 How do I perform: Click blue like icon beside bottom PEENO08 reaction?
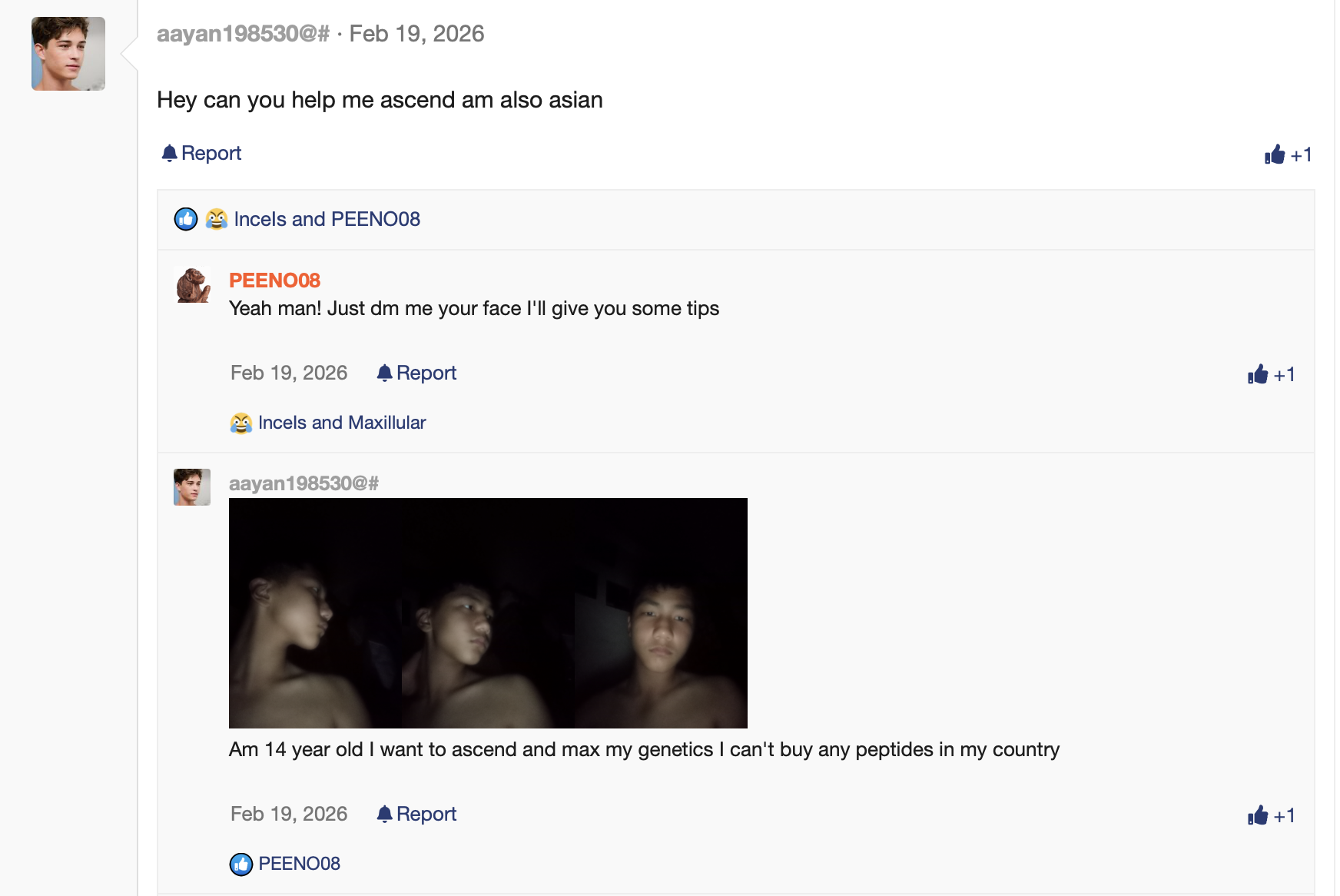[240, 864]
